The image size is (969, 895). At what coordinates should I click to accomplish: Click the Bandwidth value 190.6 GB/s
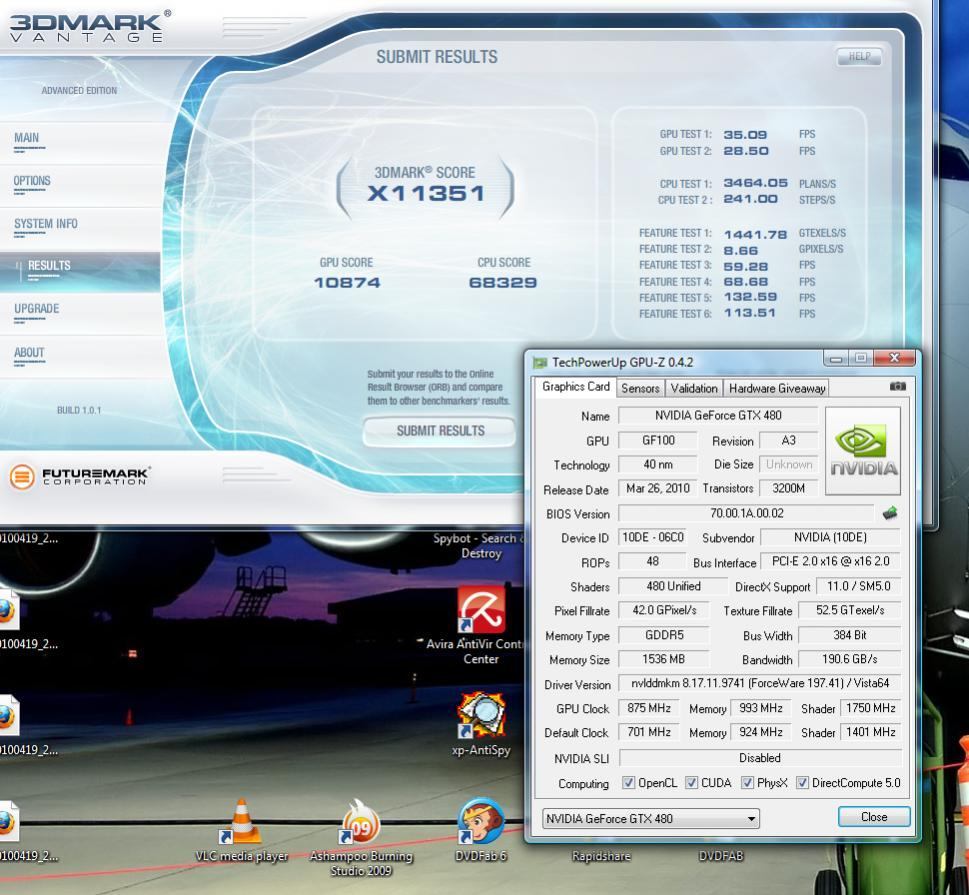coord(849,659)
